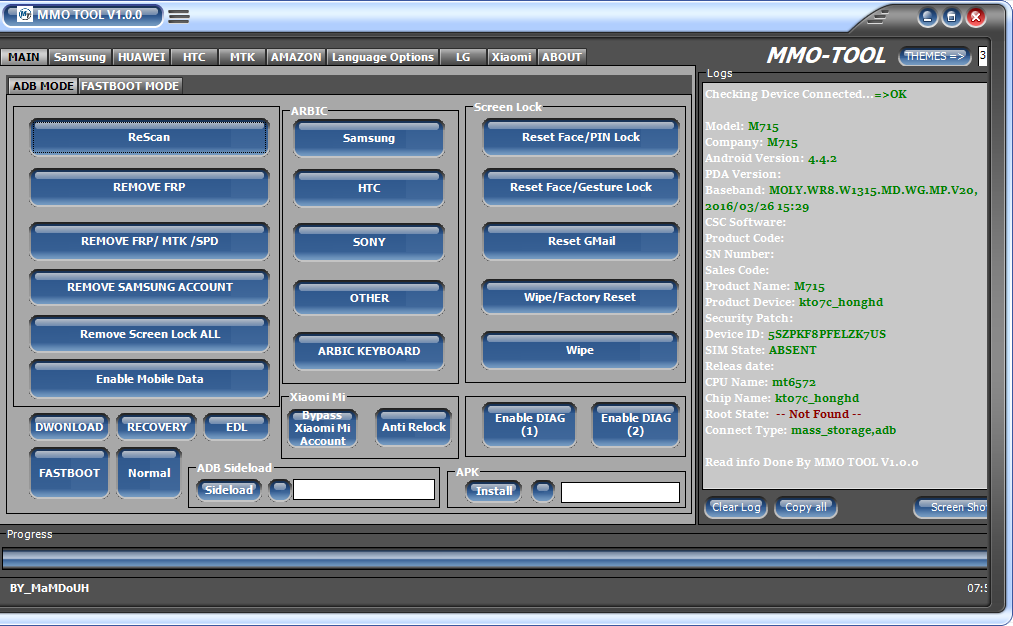Click the REMOVE FRP button
Image resolution: width=1013 pixels, height=626 pixels.
[149, 187]
